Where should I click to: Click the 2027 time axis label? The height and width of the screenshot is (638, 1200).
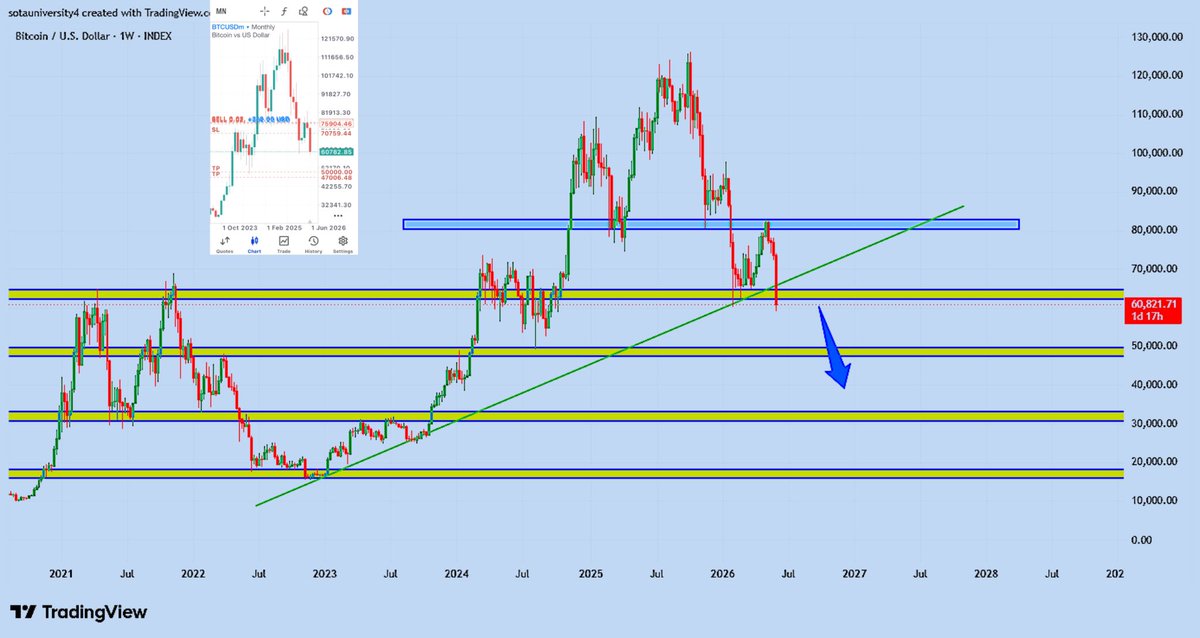pos(854,574)
